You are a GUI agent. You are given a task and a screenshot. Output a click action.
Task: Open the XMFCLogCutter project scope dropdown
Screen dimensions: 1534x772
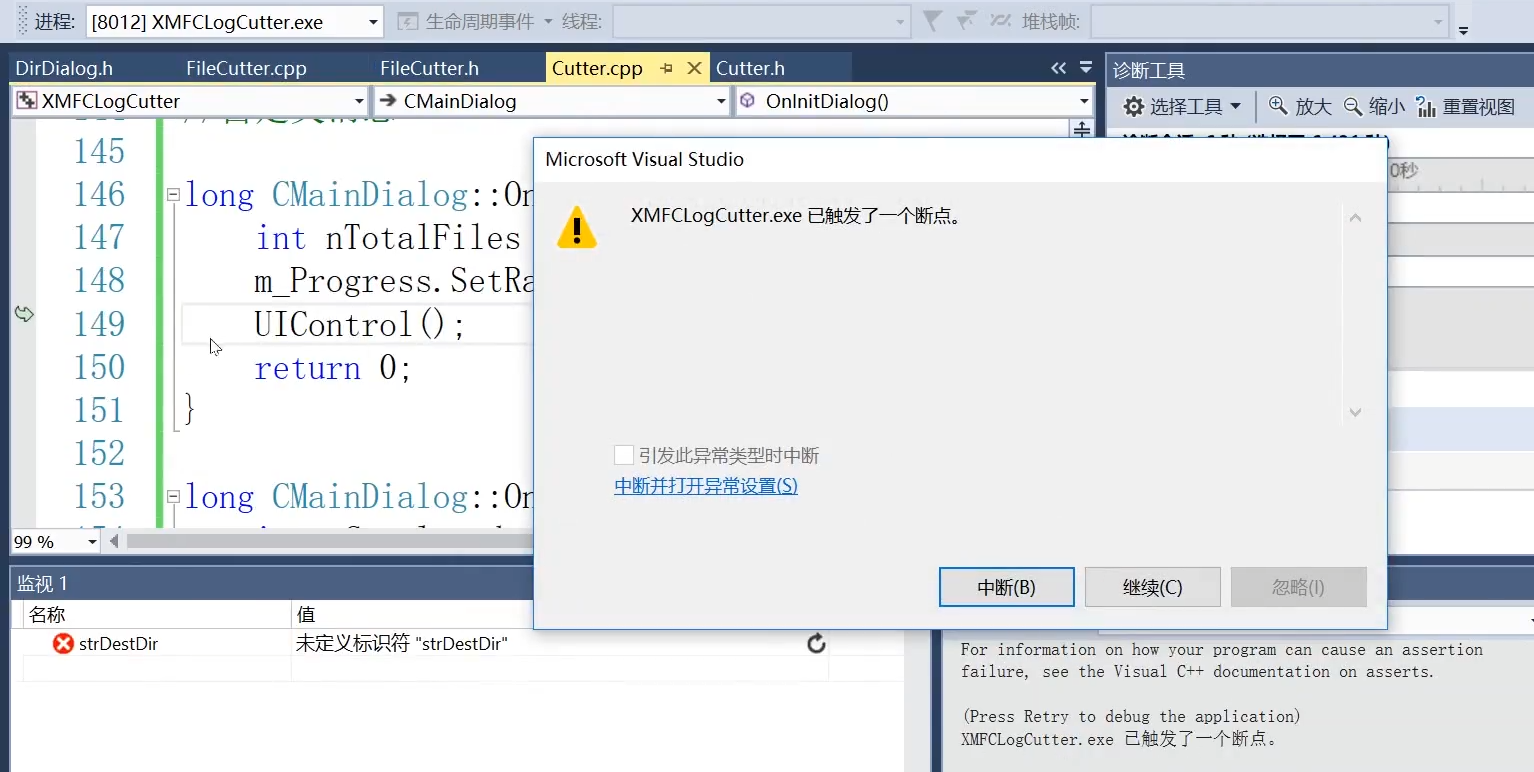click(190, 101)
